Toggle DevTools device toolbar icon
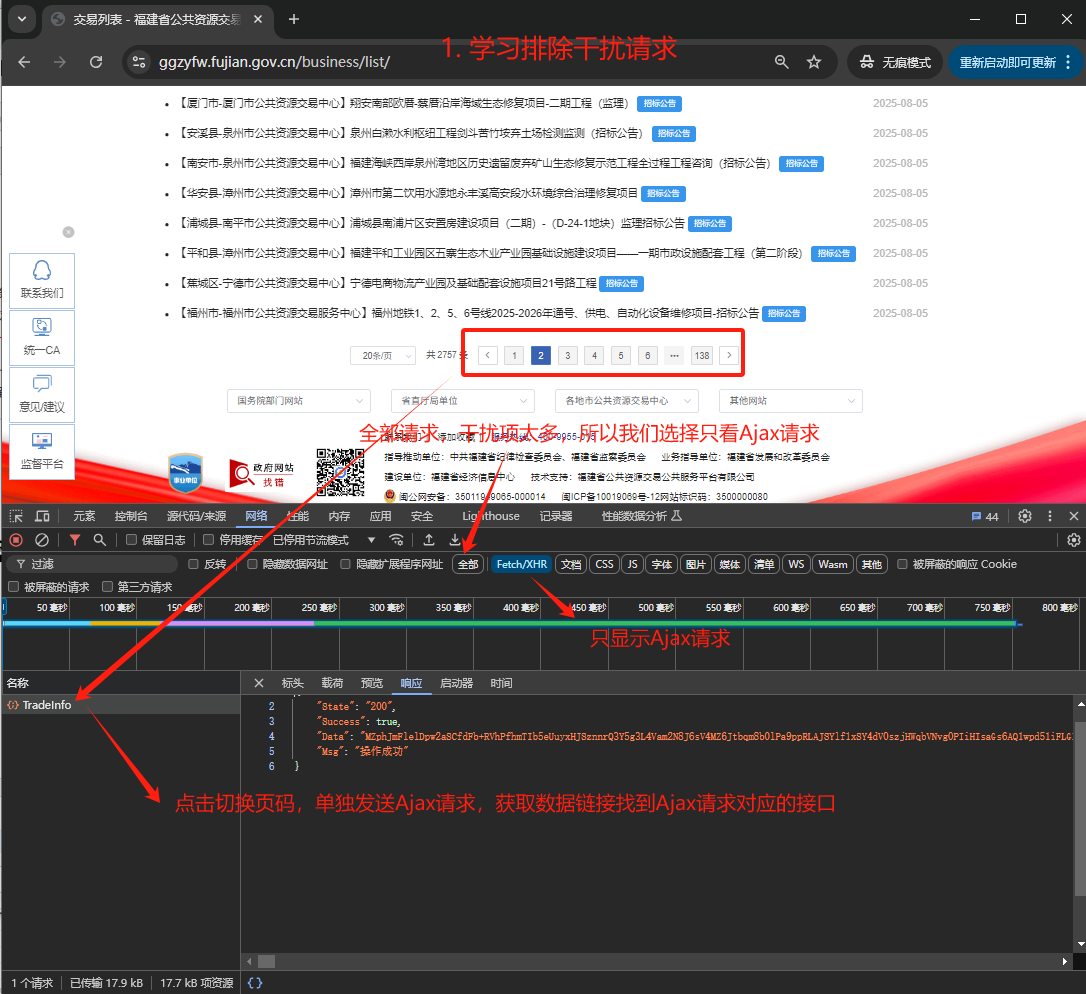Viewport: 1086px width, 994px height. click(42, 516)
